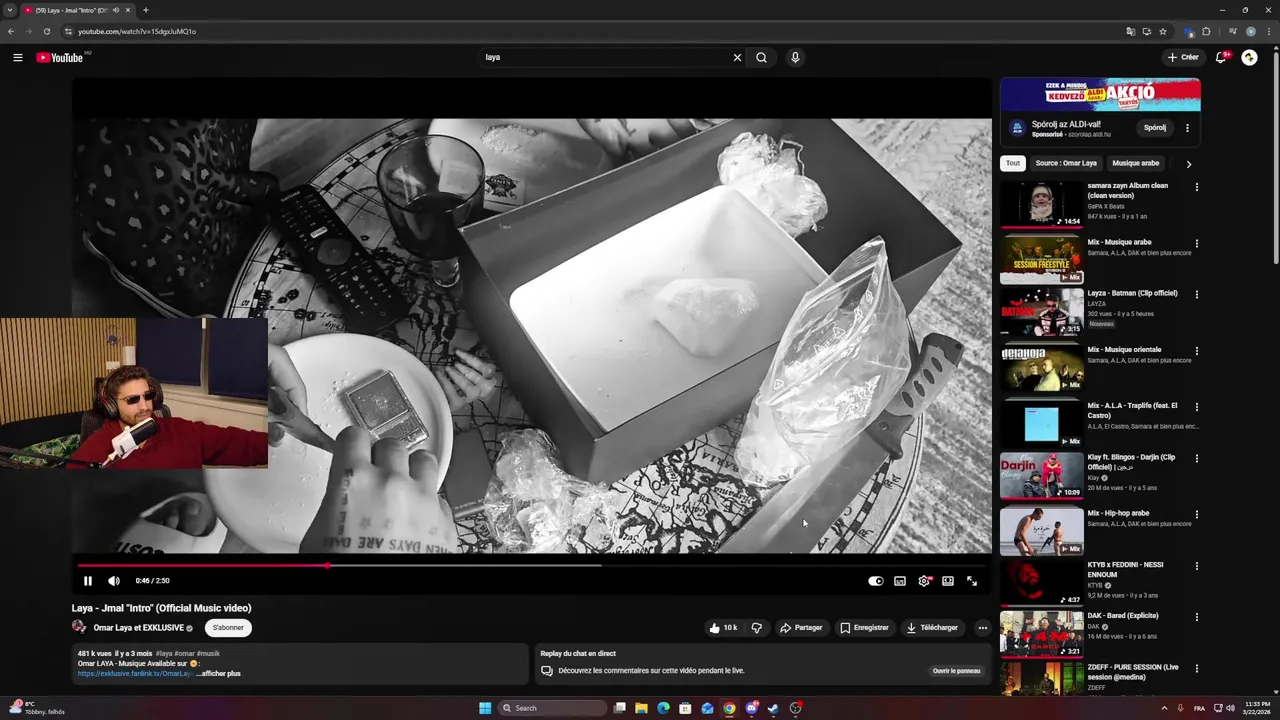Image resolution: width=1280 pixels, height=720 pixels.
Task: Click the browser reload button
Action: (46, 31)
